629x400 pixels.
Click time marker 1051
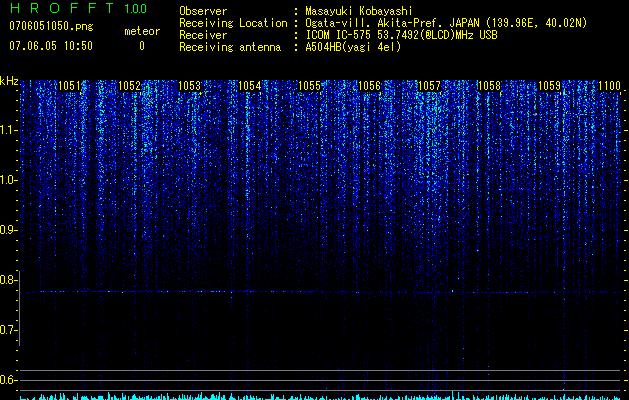pos(69,86)
